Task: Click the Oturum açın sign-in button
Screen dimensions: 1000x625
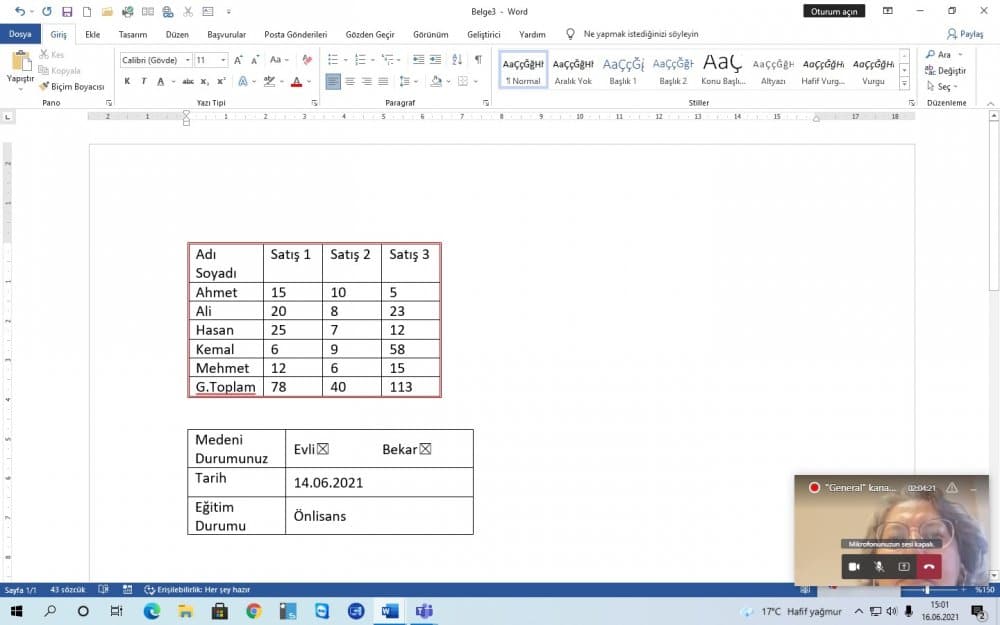Action: point(834,11)
